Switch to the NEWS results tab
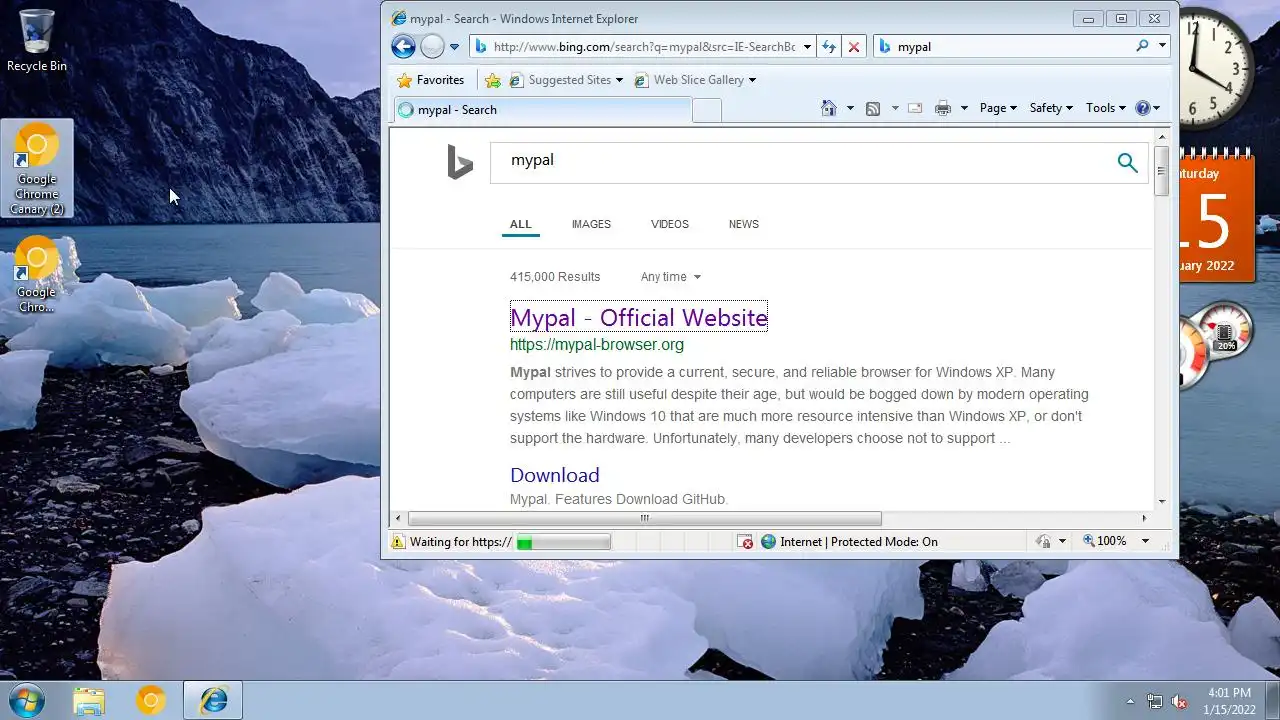1280x720 pixels. coord(744,224)
